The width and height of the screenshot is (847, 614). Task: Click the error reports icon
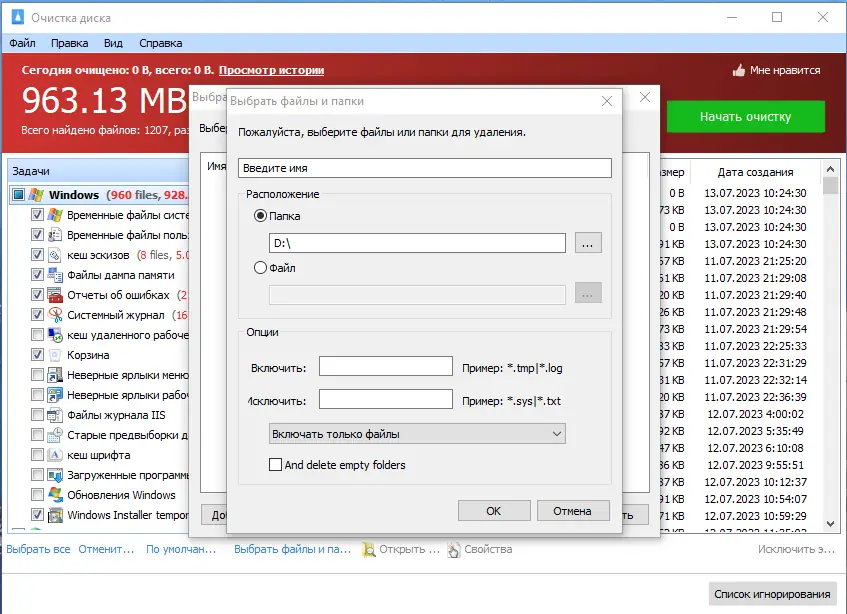point(55,295)
